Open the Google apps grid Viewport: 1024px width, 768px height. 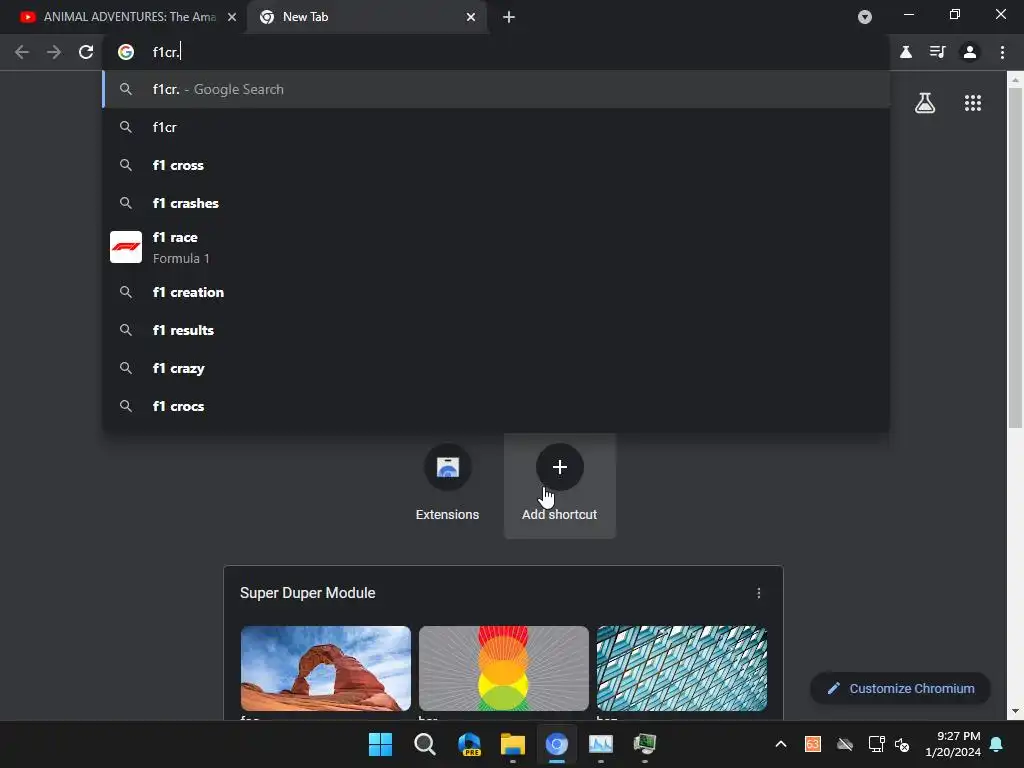pos(973,103)
